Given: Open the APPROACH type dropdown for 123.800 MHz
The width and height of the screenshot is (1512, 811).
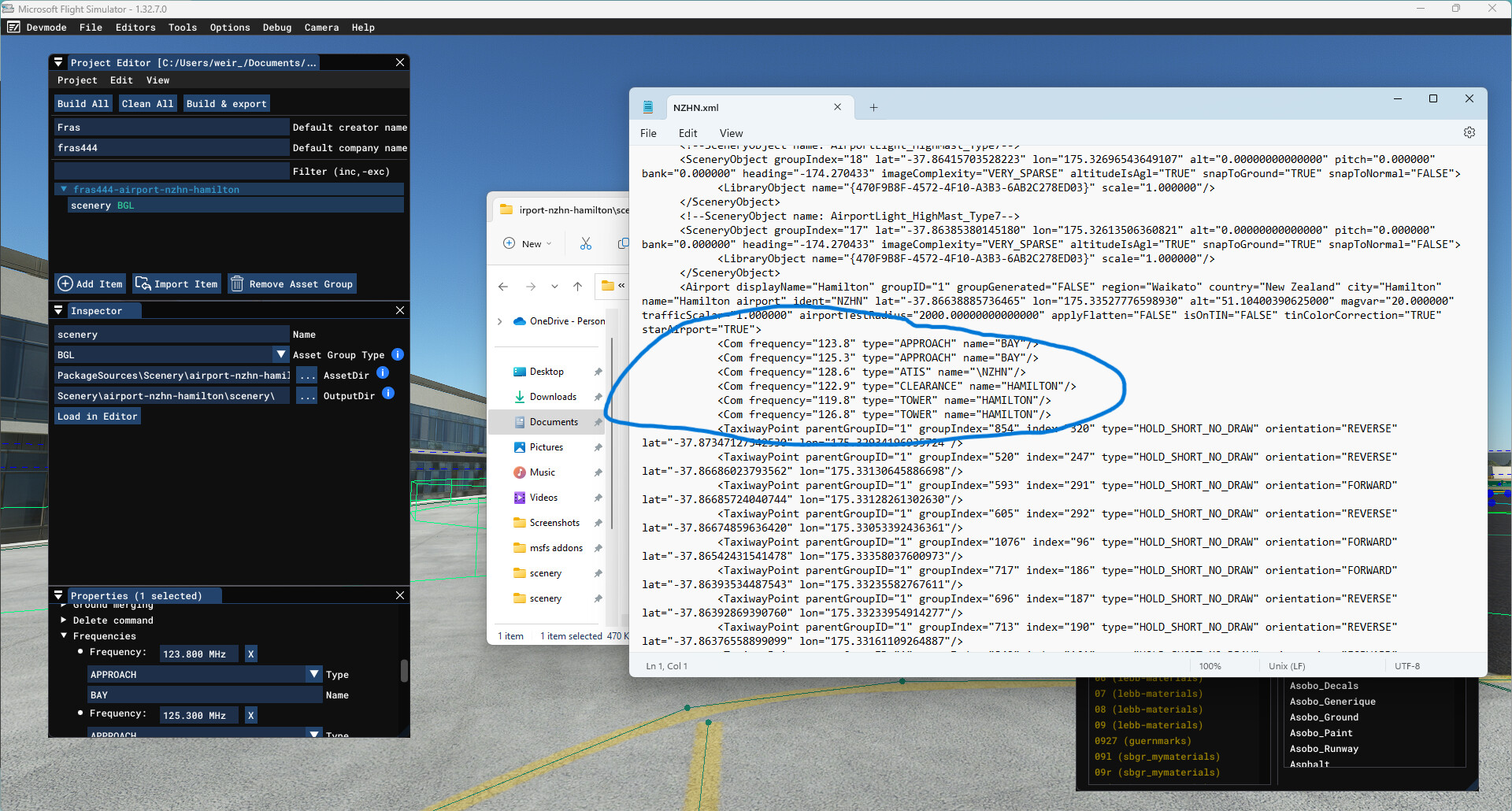Looking at the screenshot, I should 314,674.
